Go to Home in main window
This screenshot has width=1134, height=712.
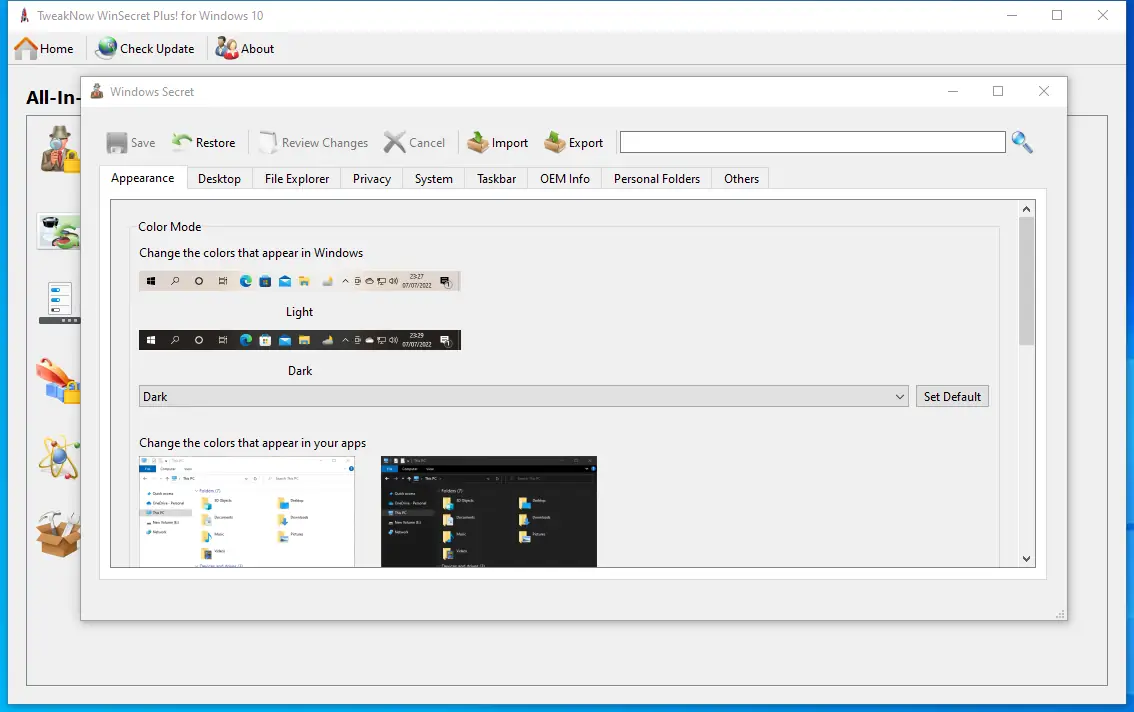coord(44,48)
